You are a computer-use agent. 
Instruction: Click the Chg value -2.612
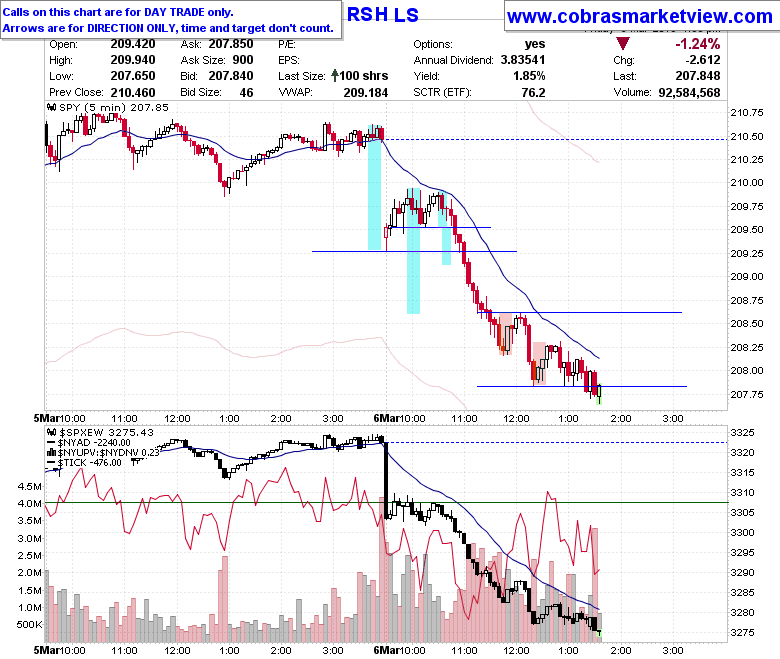click(x=702, y=60)
